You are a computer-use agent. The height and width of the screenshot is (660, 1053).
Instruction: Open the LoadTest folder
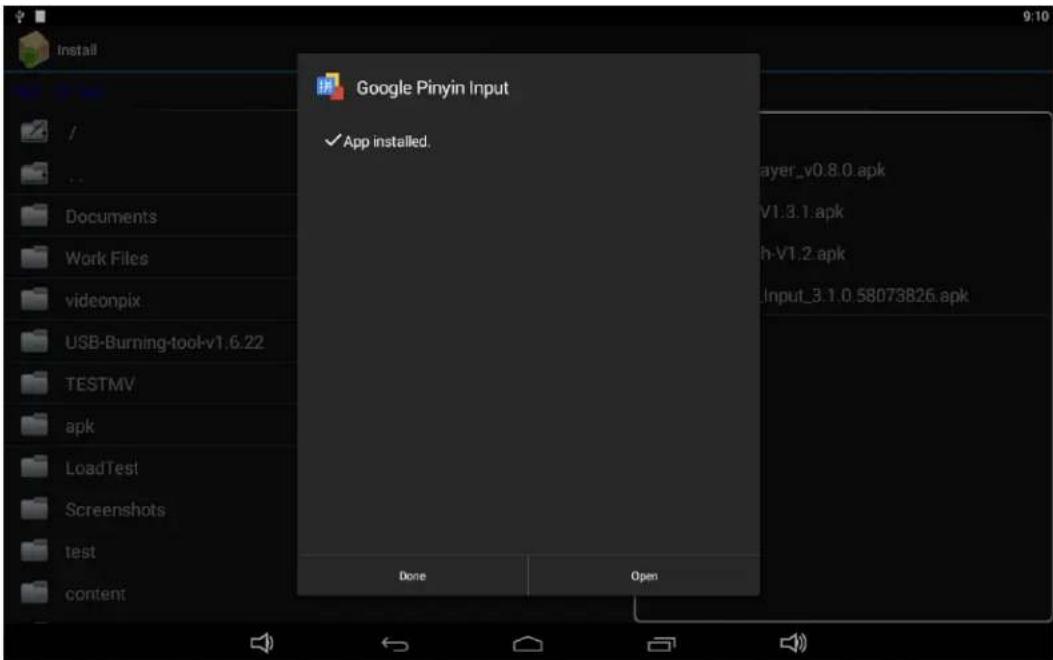tap(151, 467)
